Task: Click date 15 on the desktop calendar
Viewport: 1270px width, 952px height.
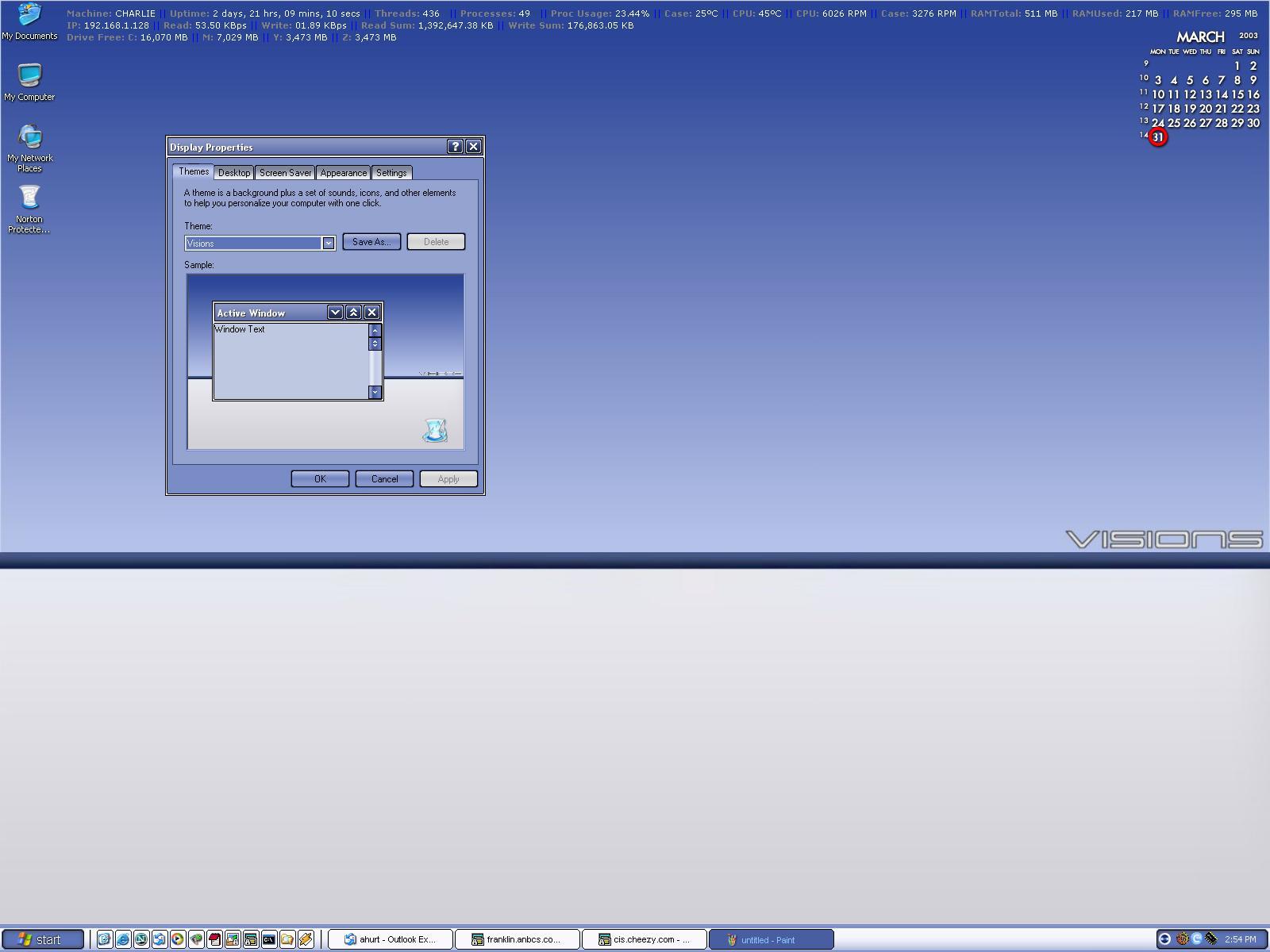Action: (x=1237, y=94)
